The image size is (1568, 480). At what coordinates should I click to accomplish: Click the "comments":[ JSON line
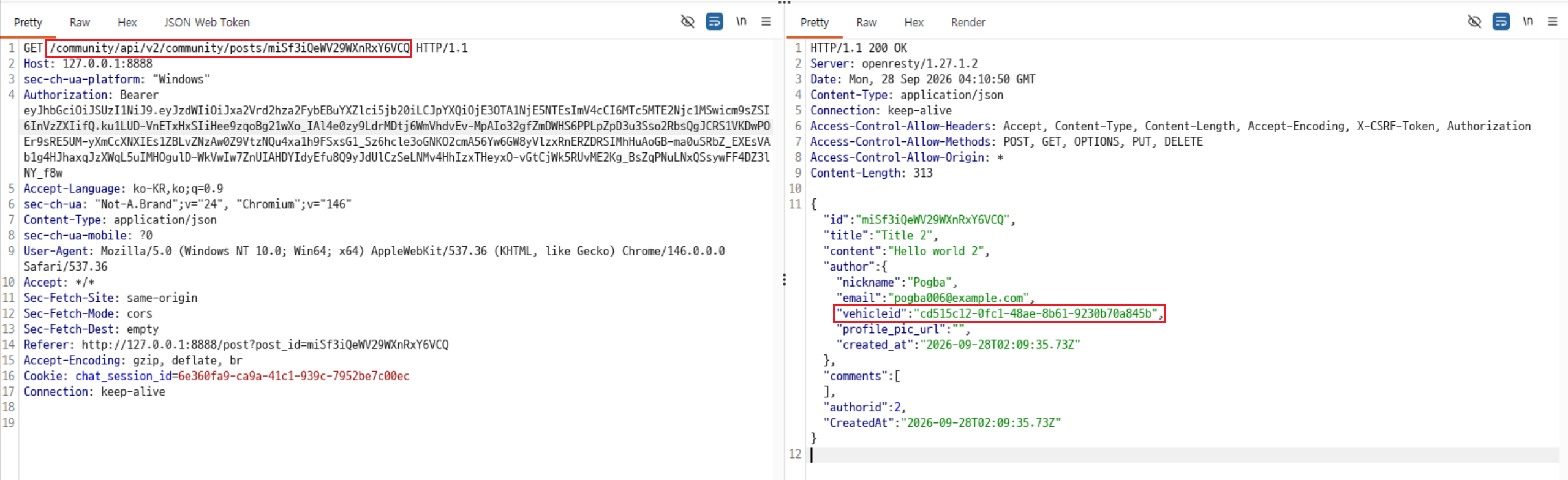(x=862, y=376)
